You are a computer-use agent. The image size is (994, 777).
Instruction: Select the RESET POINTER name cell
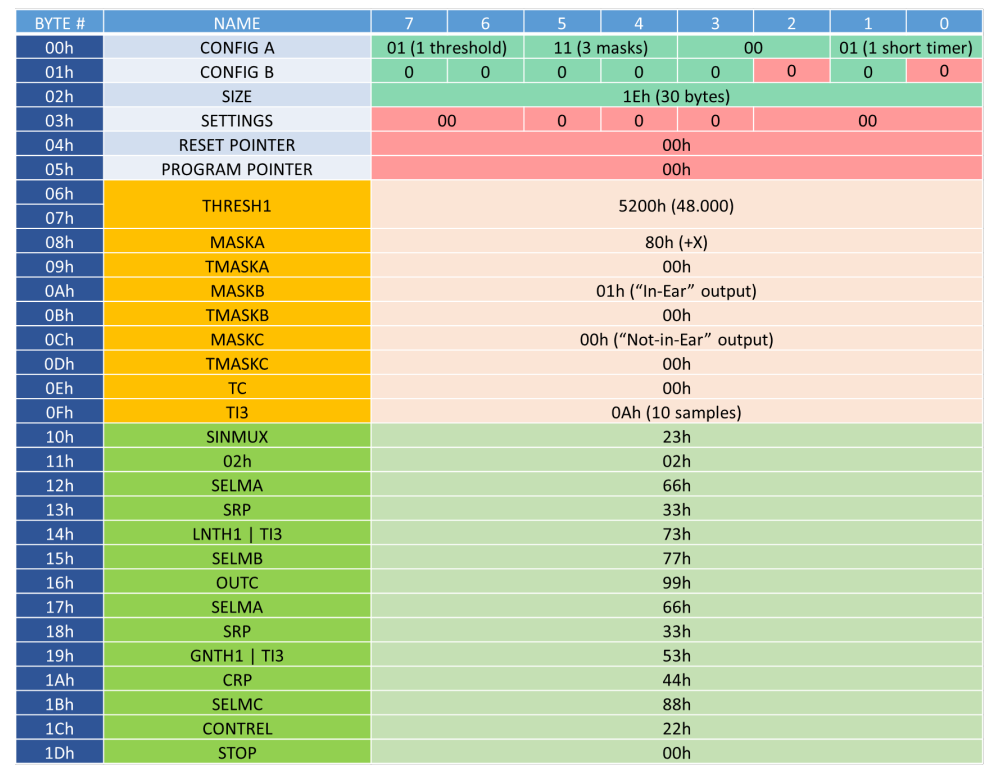coord(237,145)
